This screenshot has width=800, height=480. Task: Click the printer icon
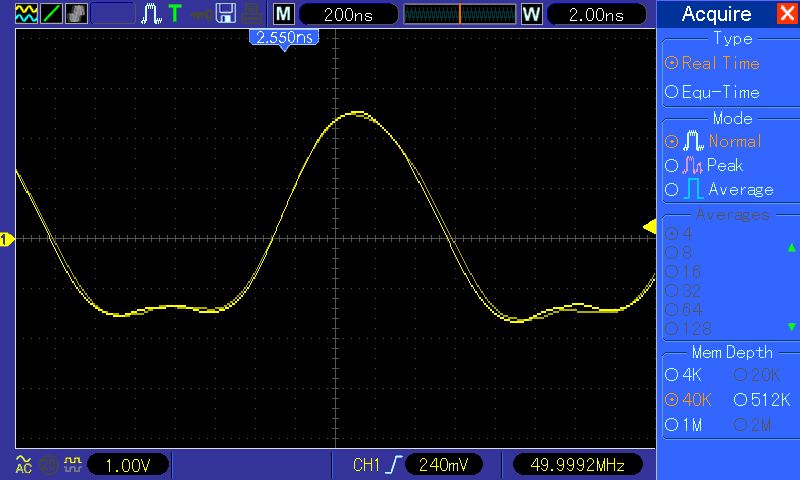[x=252, y=14]
